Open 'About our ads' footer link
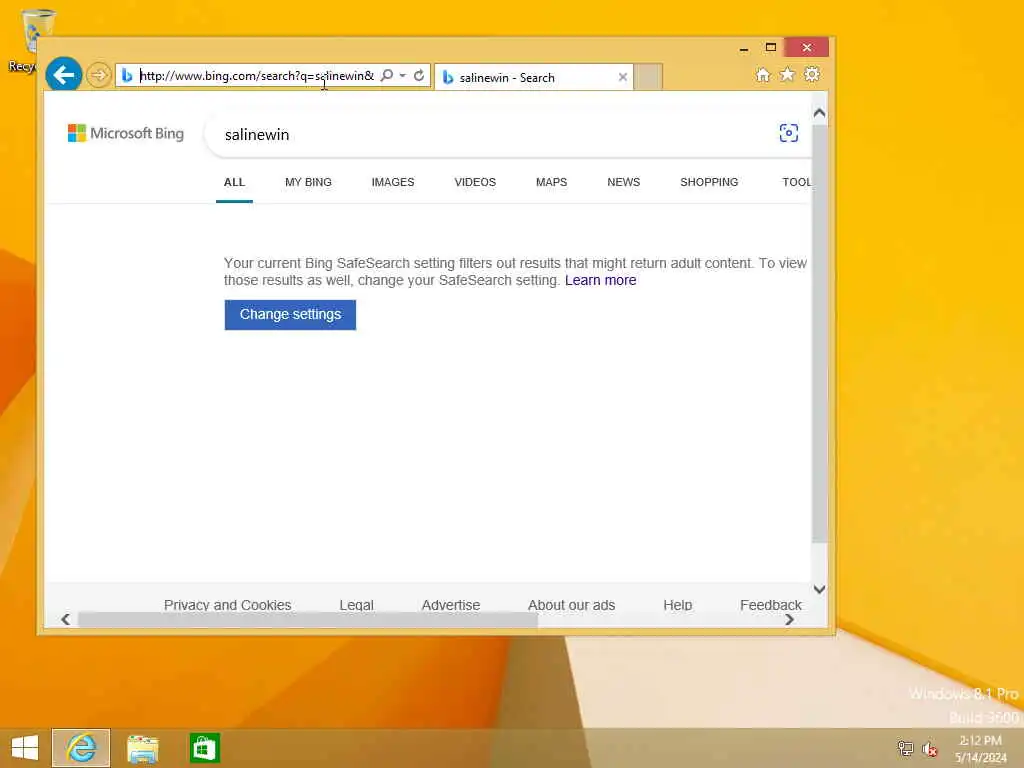Screen dimensions: 1024x768 (x=571, y=605)
